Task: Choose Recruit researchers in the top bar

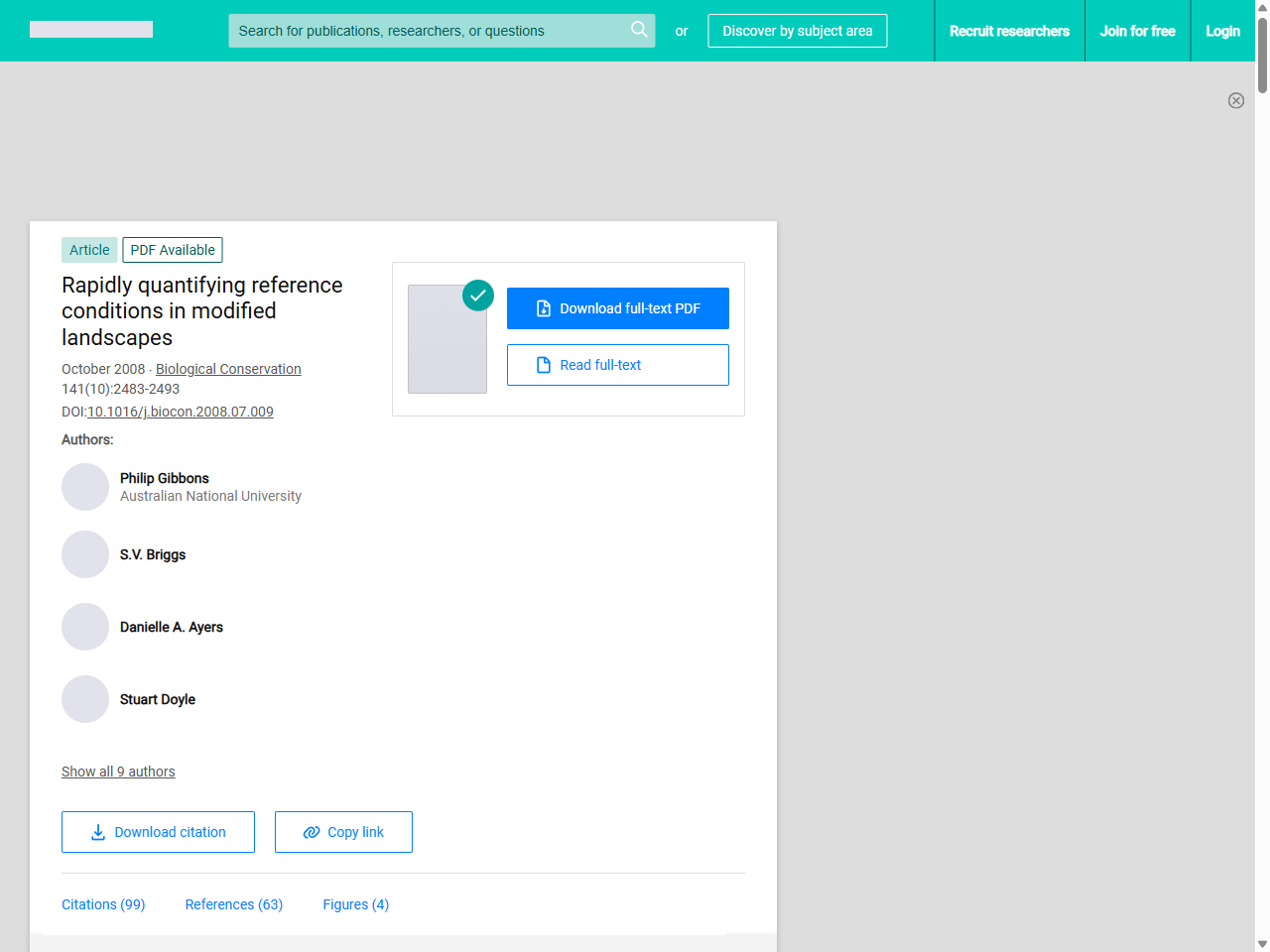Action: click(1010, 31)
